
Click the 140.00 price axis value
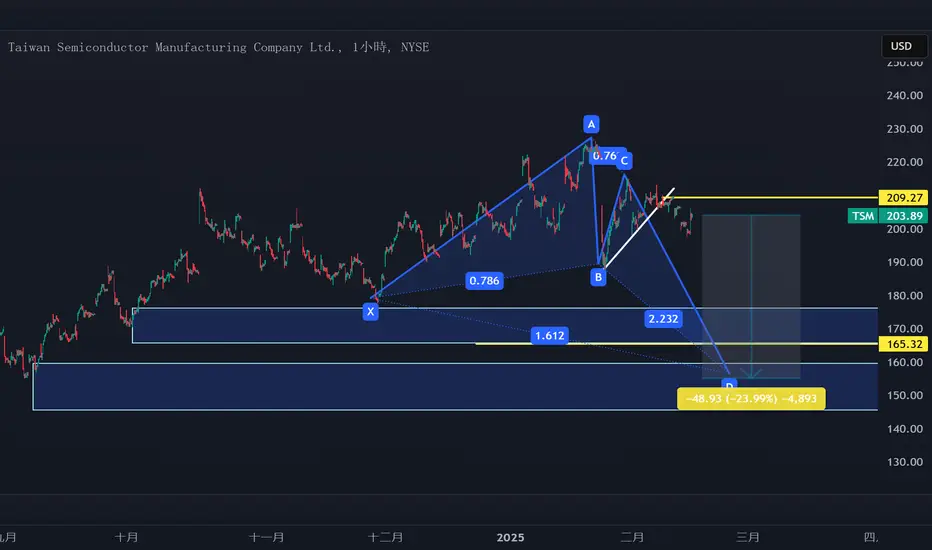coord(905,429)
